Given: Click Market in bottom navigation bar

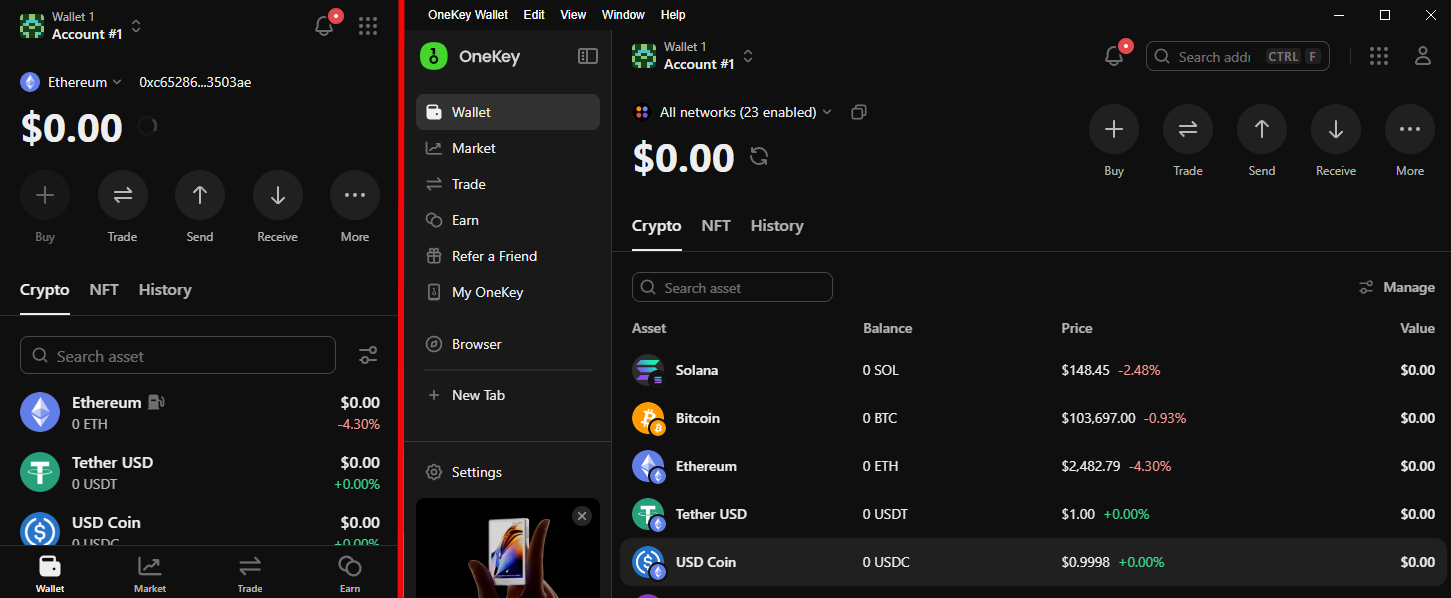Looking at the screenshot, I should [x=150, y=573].
